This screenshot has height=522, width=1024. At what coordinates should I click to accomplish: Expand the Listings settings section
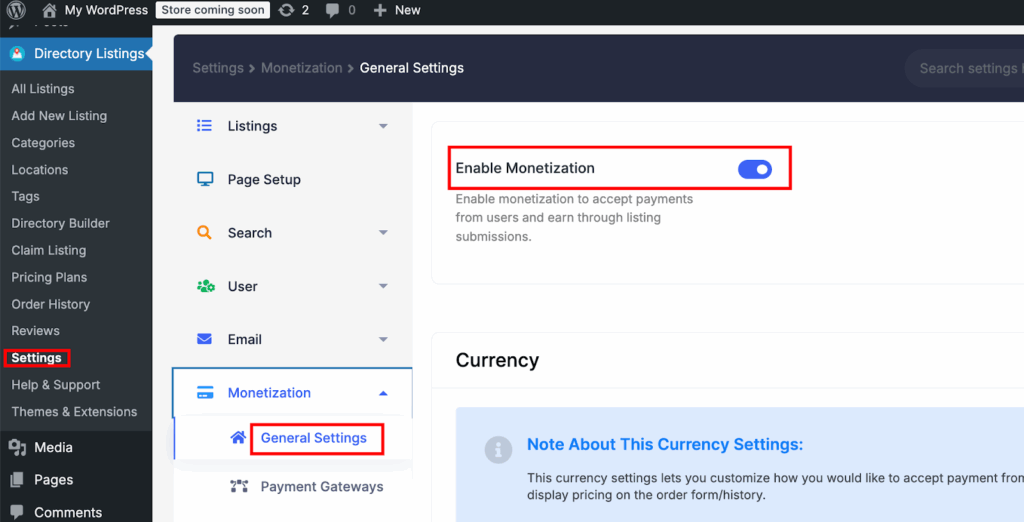pos(383,126)
